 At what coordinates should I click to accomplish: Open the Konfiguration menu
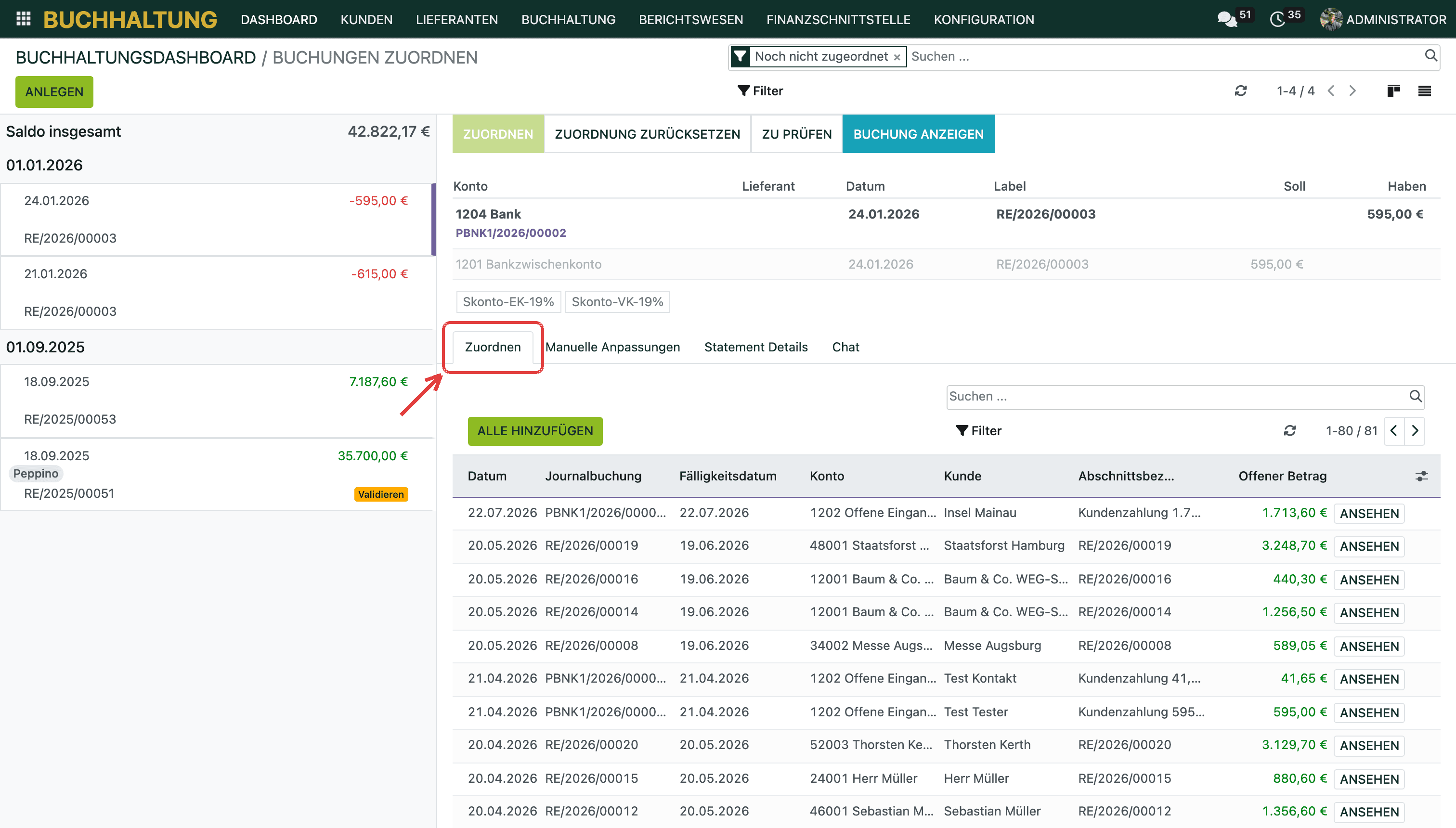984,19
